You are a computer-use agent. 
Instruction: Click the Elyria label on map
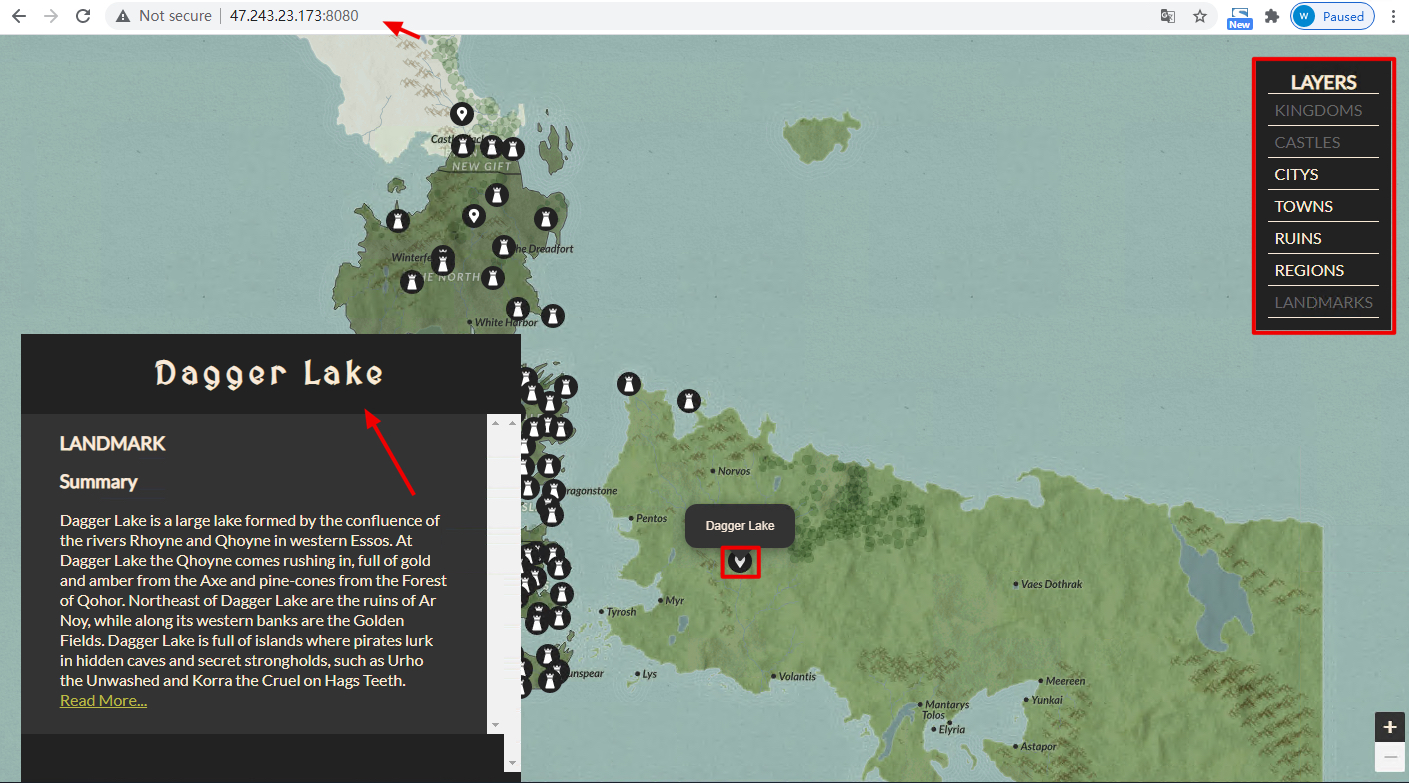click(952, 730)
